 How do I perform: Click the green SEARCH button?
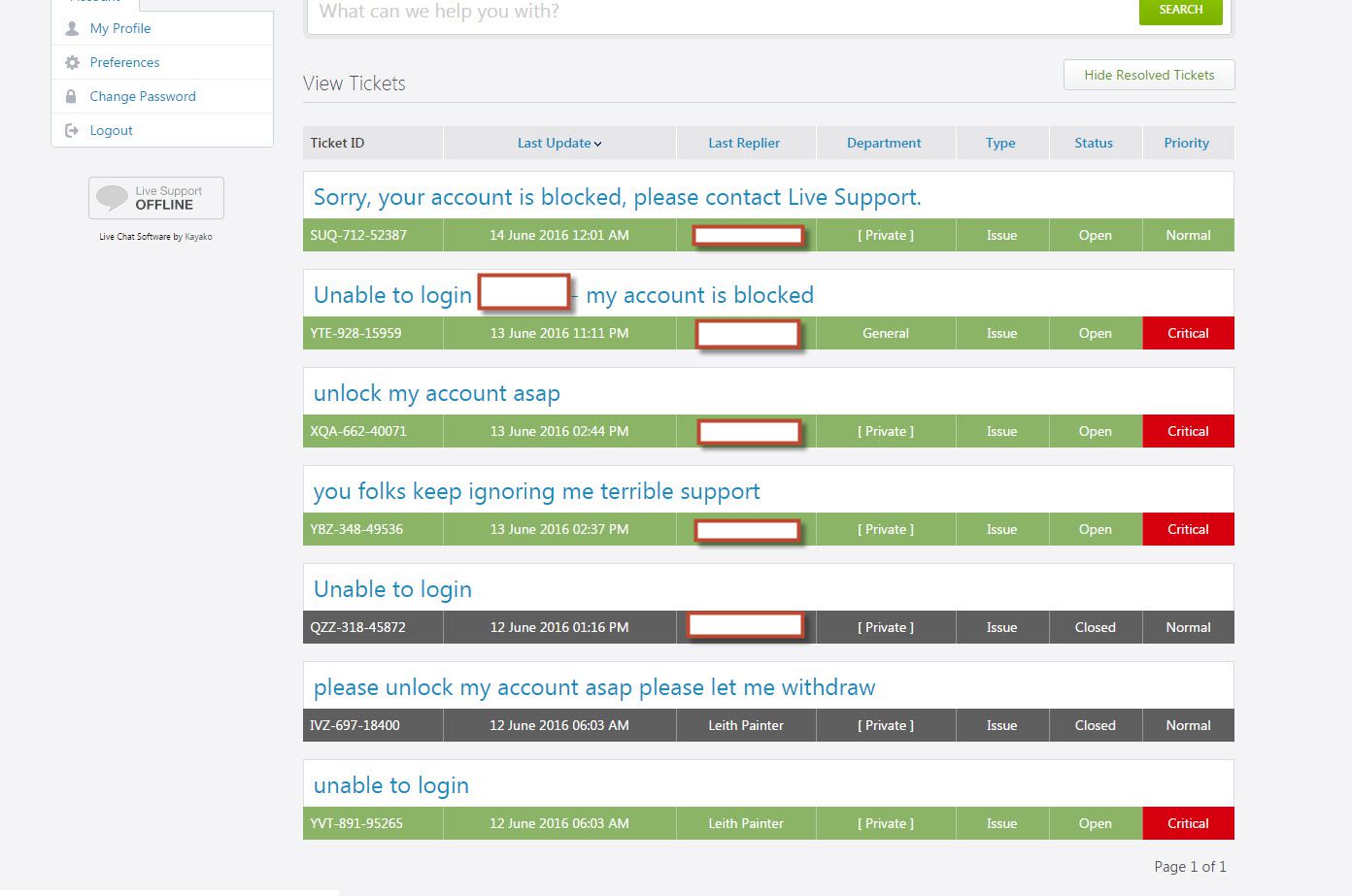(1181, 10)
